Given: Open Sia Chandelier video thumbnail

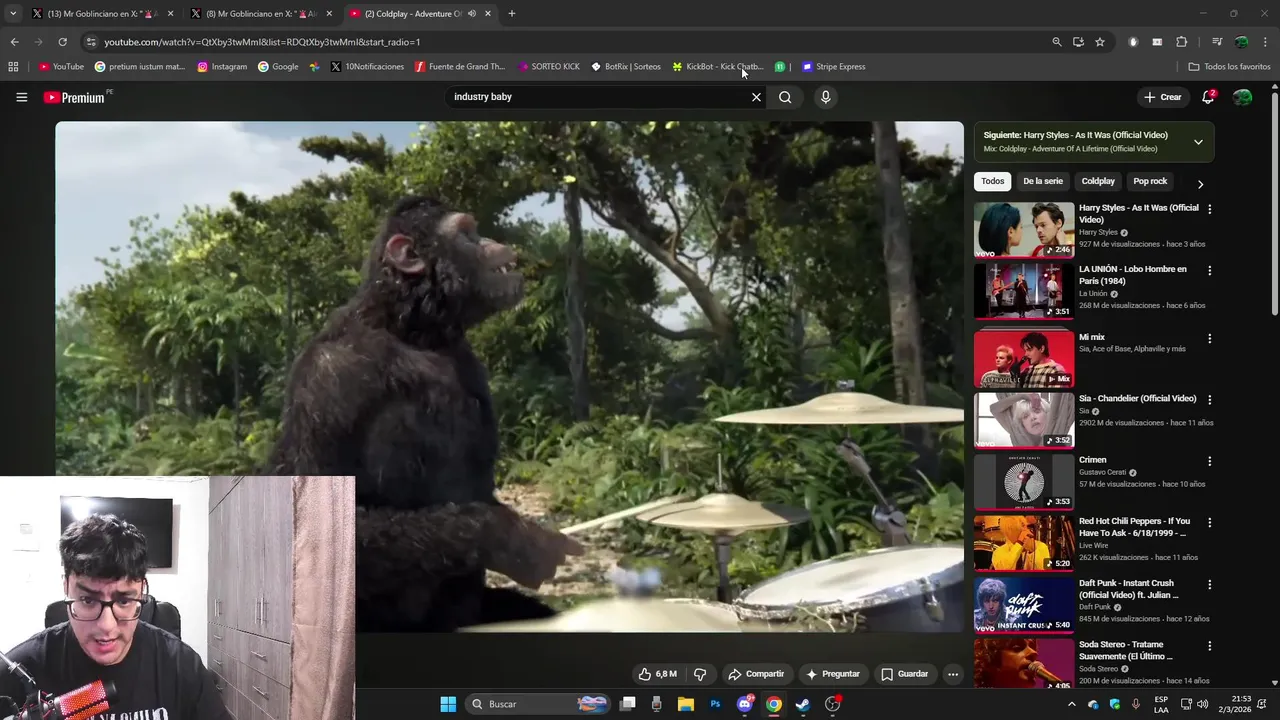Looking at the screenshot, I should click(1024, 420).
